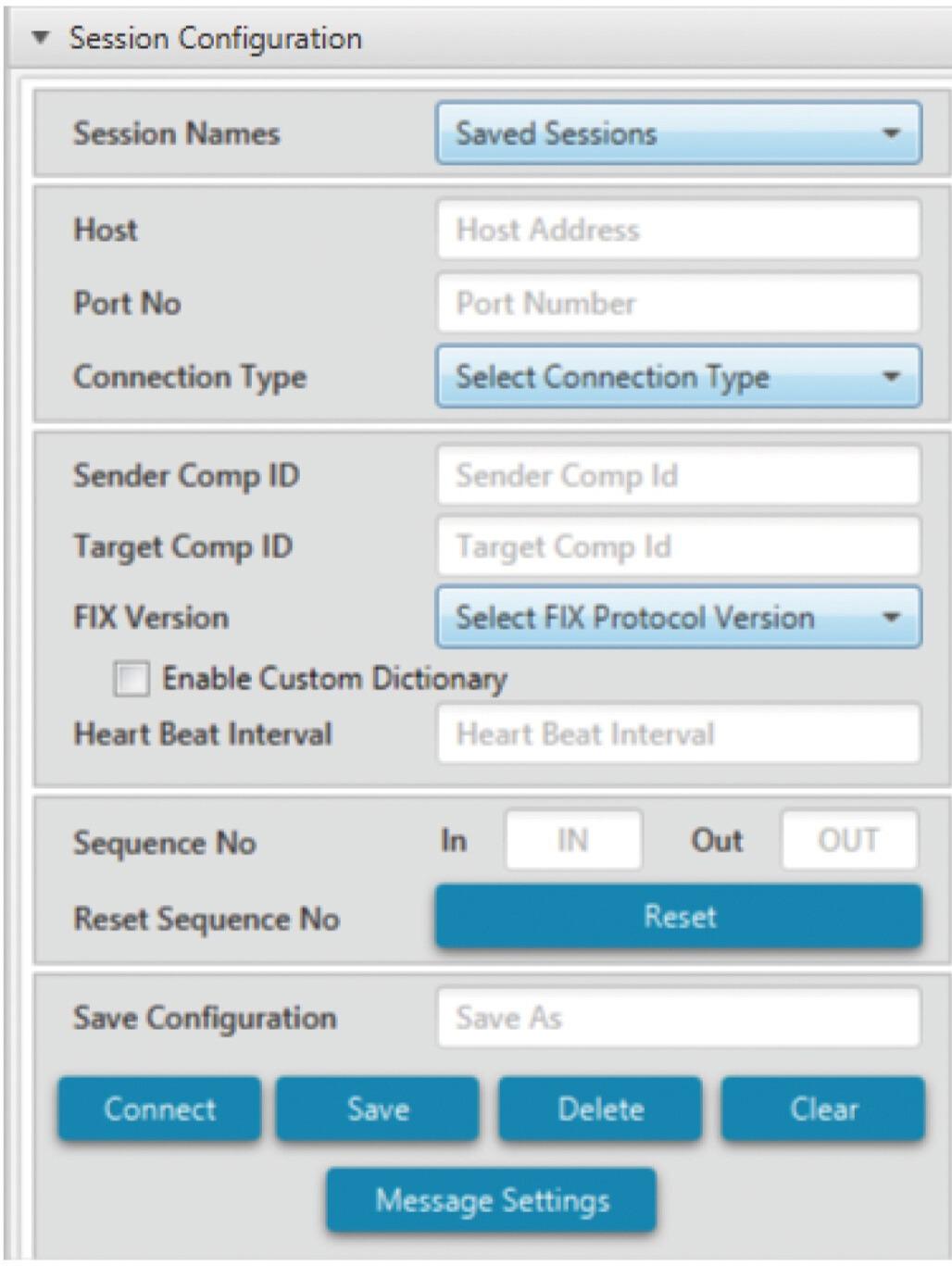Click the Save As name field

pos(679,1018)
